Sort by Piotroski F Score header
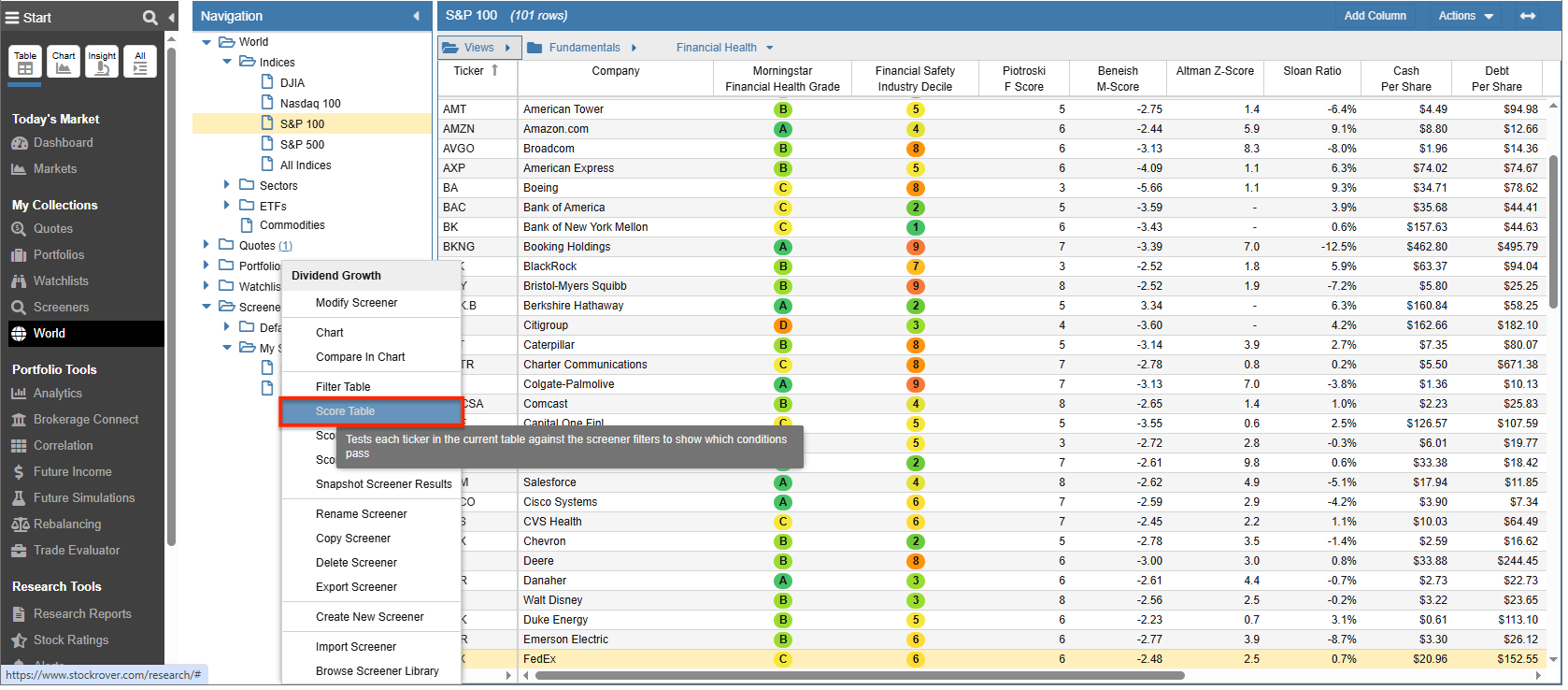The height and width of the screenshot is (690, 1568). [x=1023, y=79]
